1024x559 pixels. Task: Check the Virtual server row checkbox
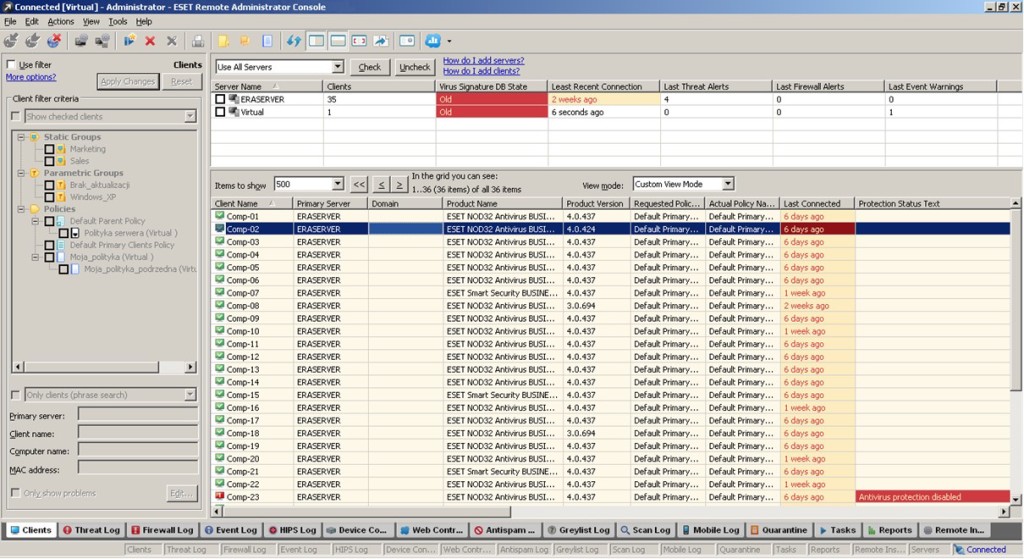point(220,112)
